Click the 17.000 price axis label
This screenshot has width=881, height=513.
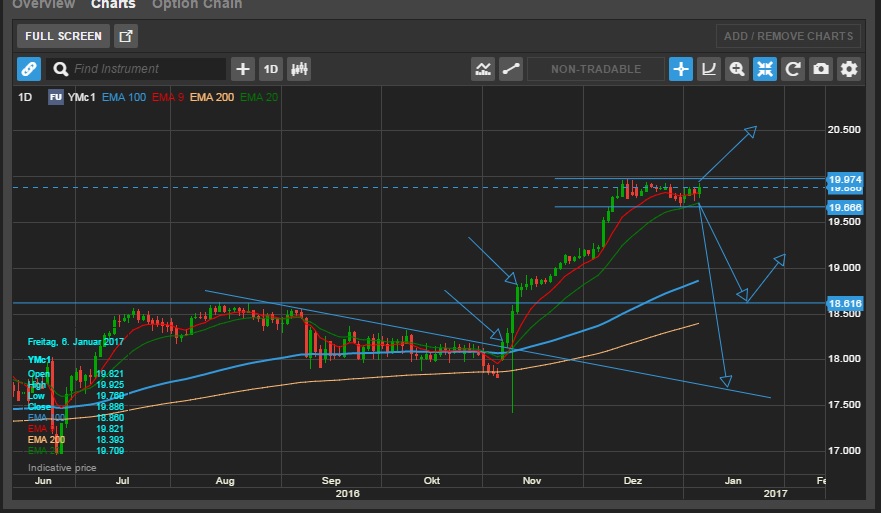(x=844, y=451)
